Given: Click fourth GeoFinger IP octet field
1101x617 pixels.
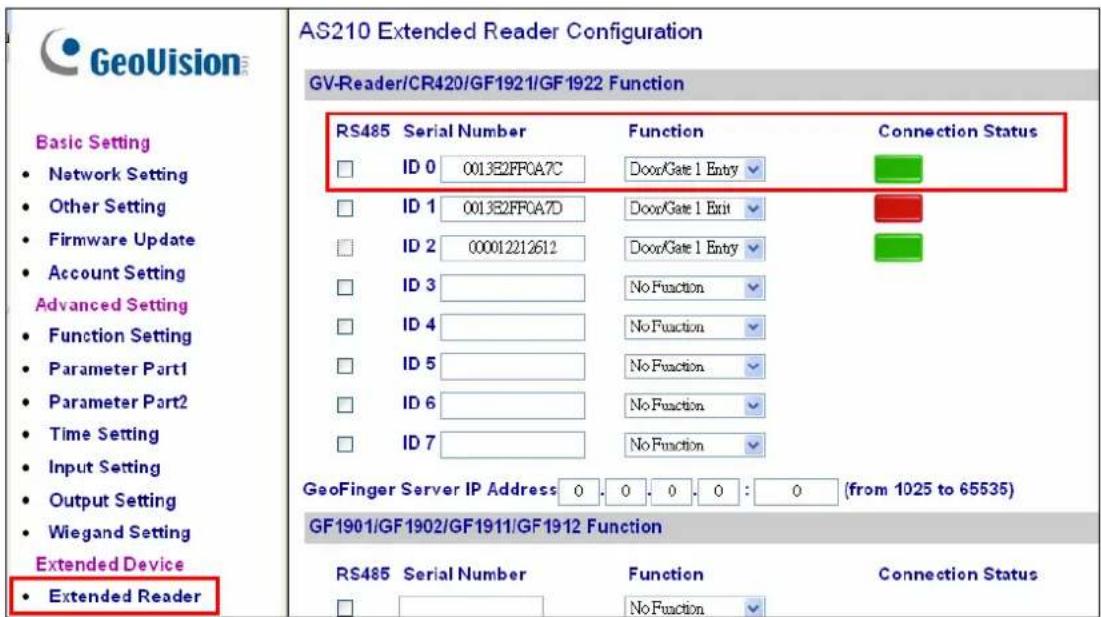Looking at the screenshot, I should click(718, 491).
